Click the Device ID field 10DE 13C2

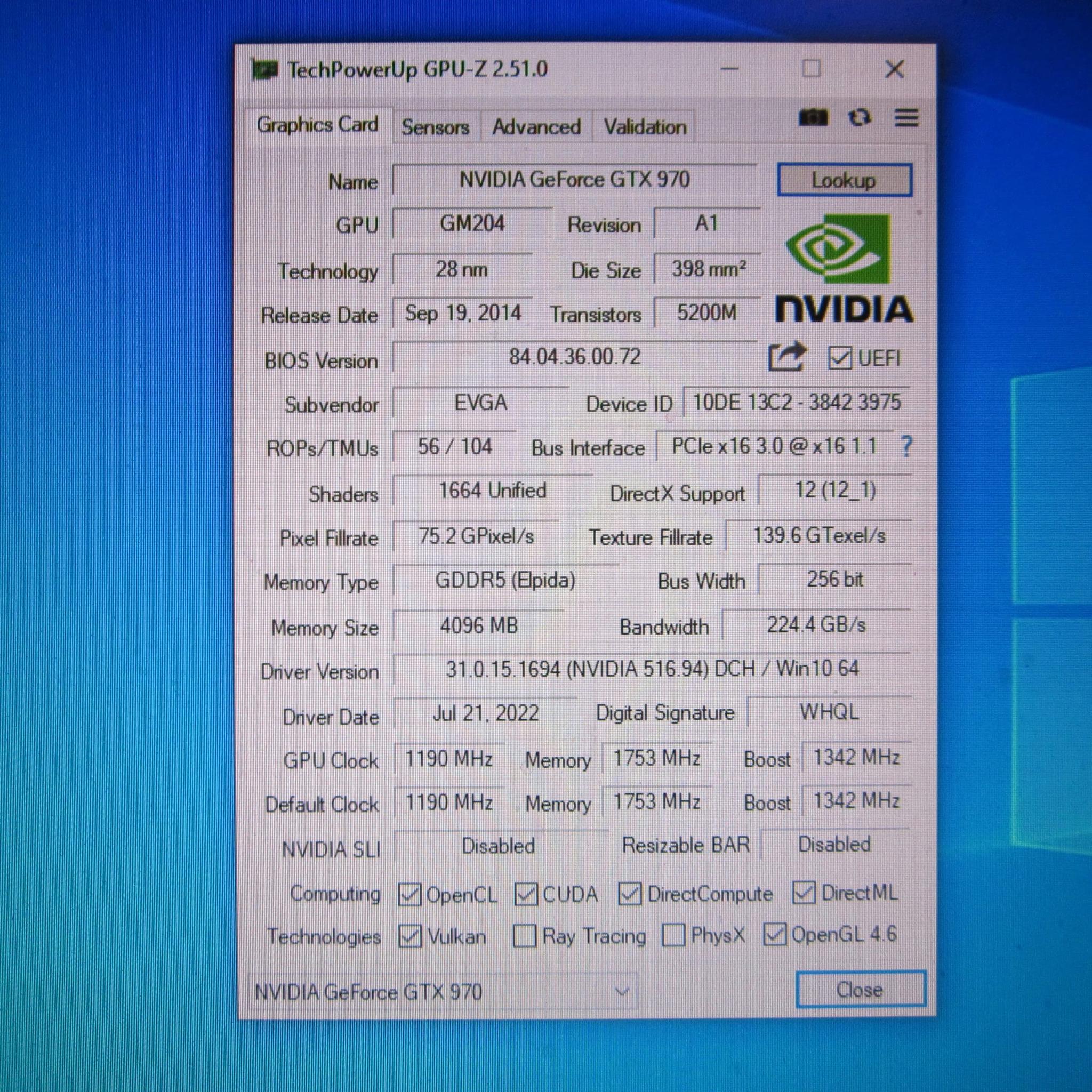[797, 402]
